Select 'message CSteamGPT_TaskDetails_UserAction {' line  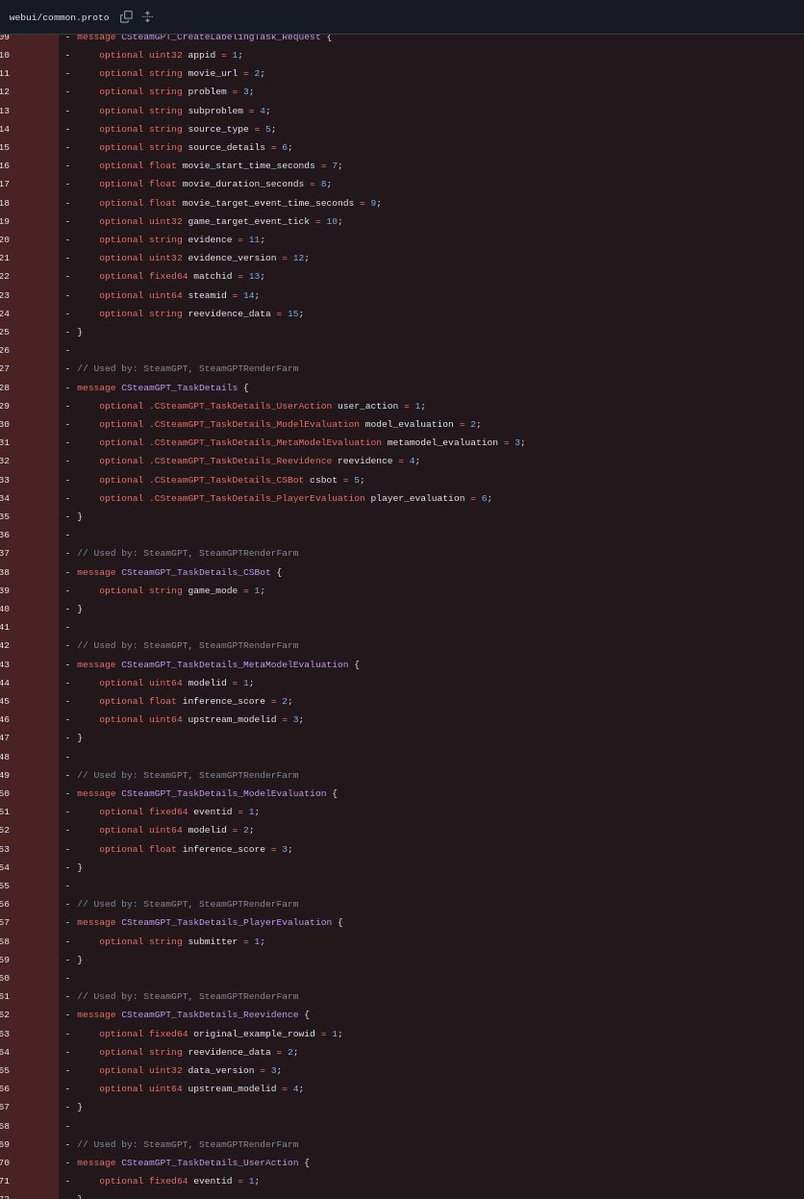click(x=193, y=1163)
